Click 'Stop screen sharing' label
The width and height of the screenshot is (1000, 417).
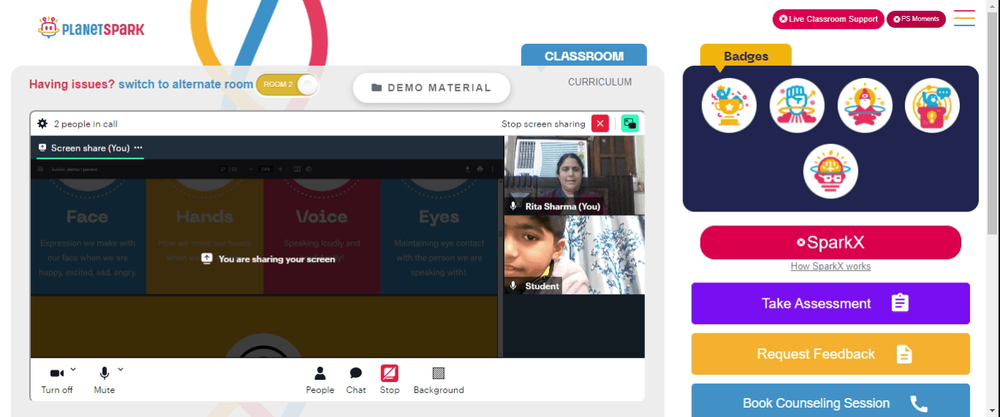pyautogui.click(x=543, y=124)
